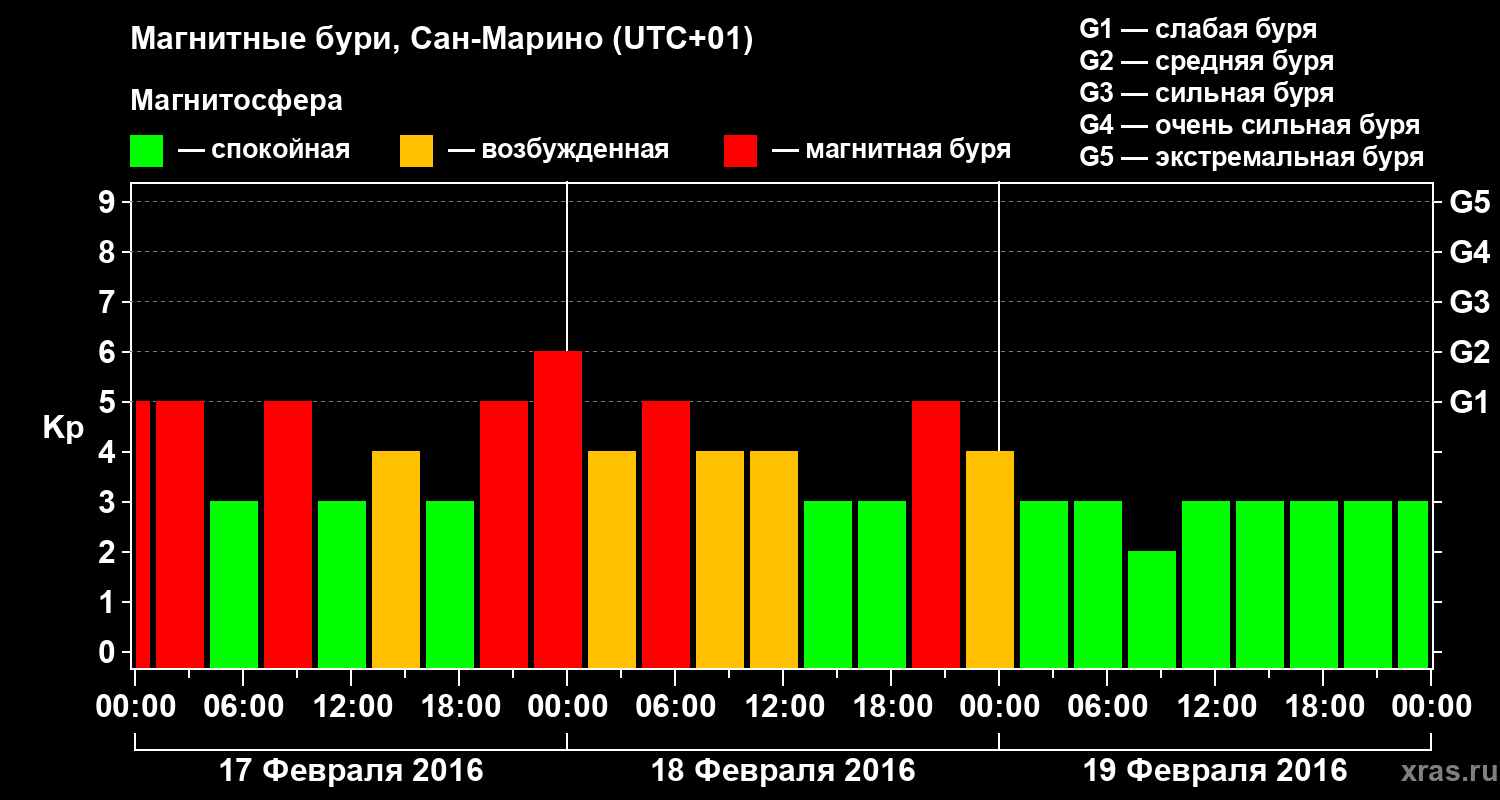Click the 'G2 — средняя буря' line
Screen dimensions: 1500x800
point(1206,61)
